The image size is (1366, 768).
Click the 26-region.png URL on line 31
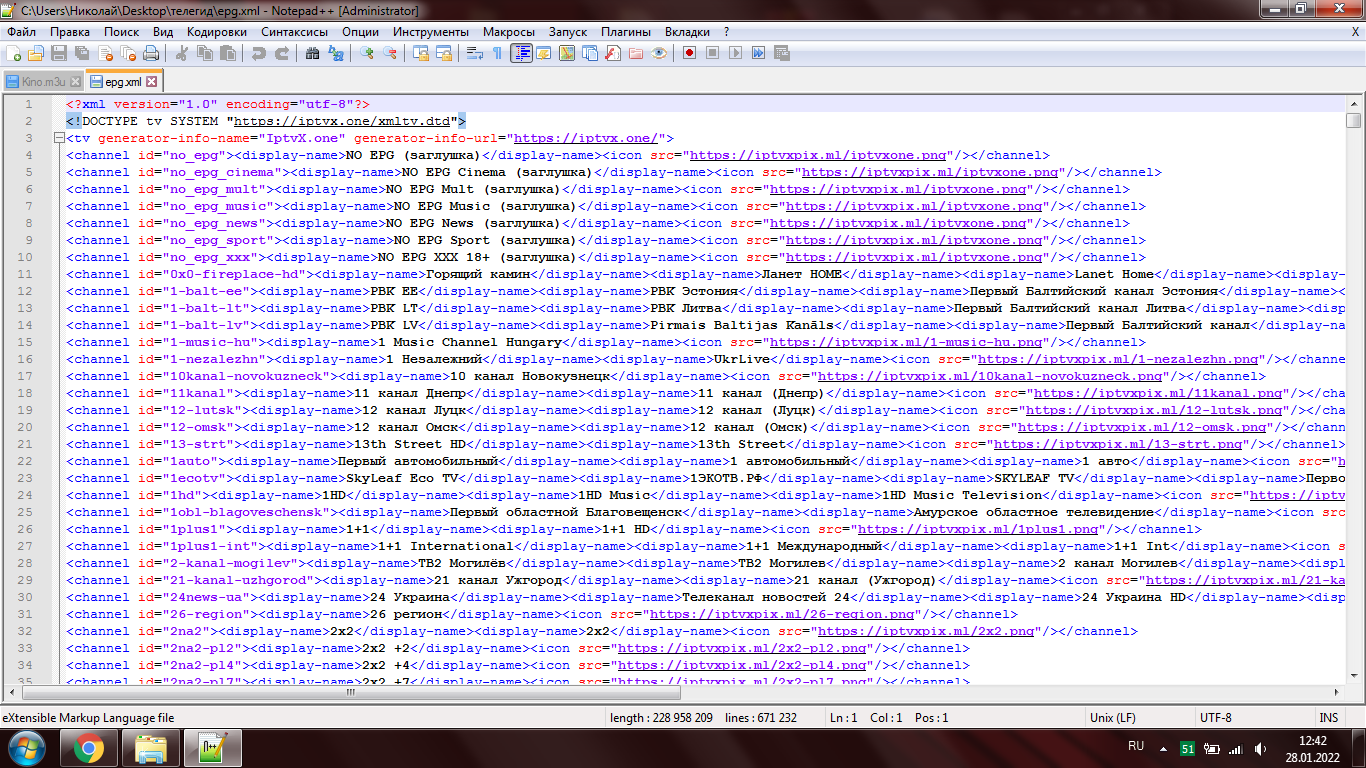(x=782, y=614)
